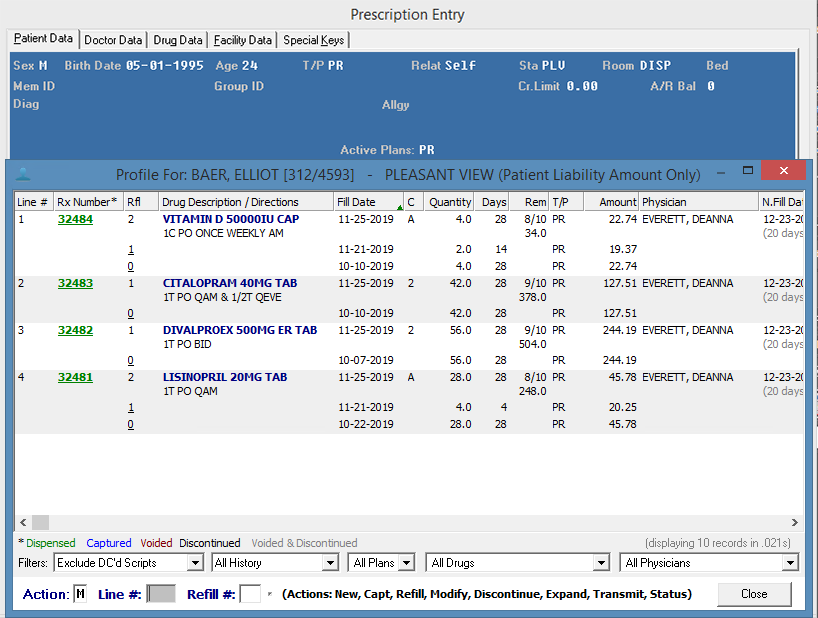Open the All Physicians filter dropdown
Screen dimensions: 818x618
[x=790, y=563]
